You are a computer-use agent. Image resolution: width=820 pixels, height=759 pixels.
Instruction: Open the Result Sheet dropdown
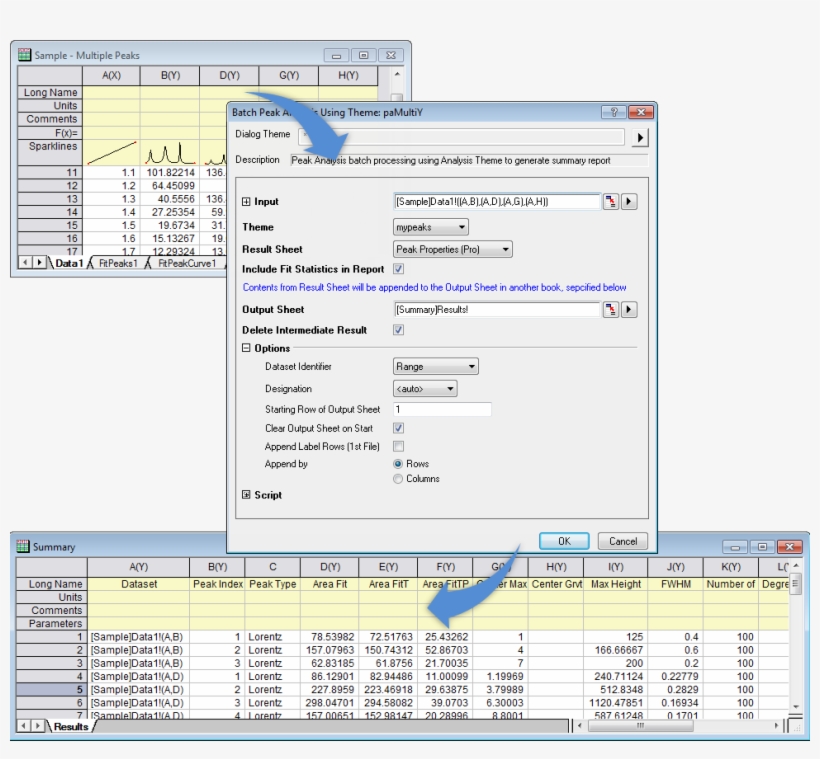point(452,250)
